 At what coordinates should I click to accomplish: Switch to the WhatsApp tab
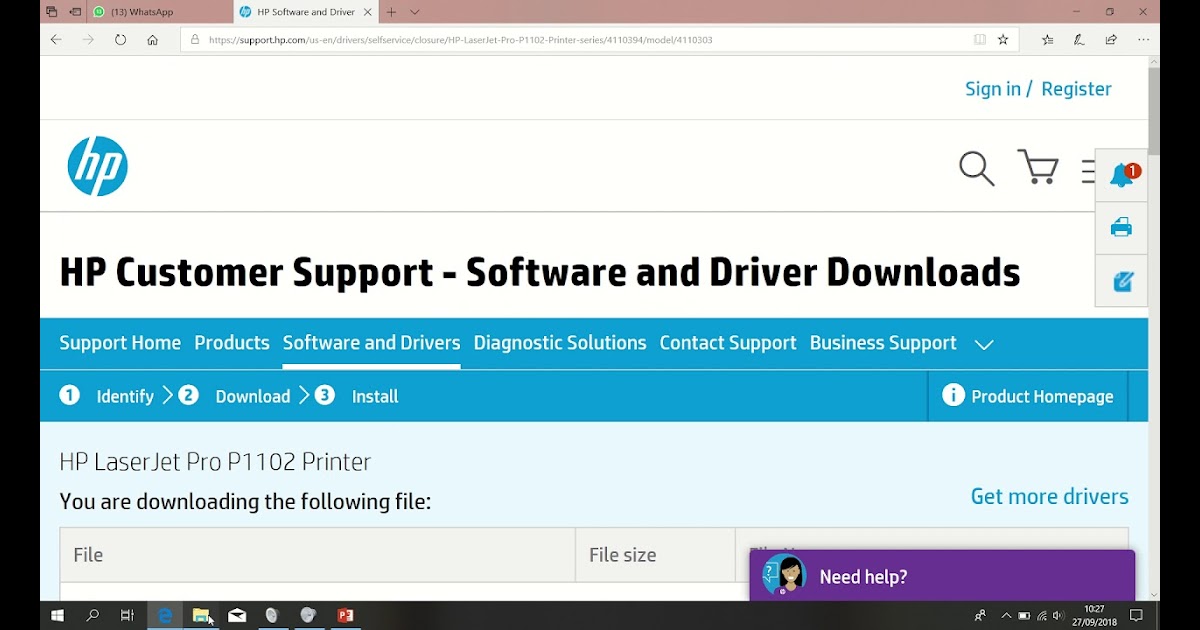(158, 12)
